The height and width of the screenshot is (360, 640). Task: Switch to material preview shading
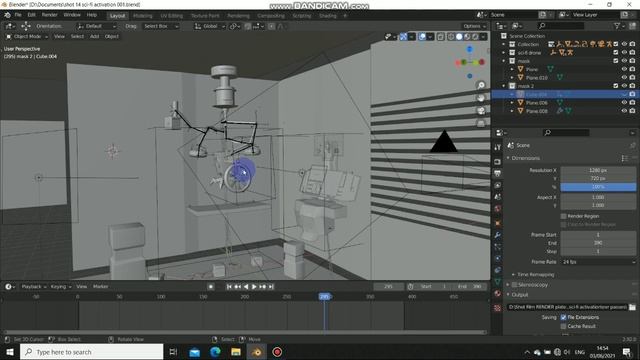(467, 37)
